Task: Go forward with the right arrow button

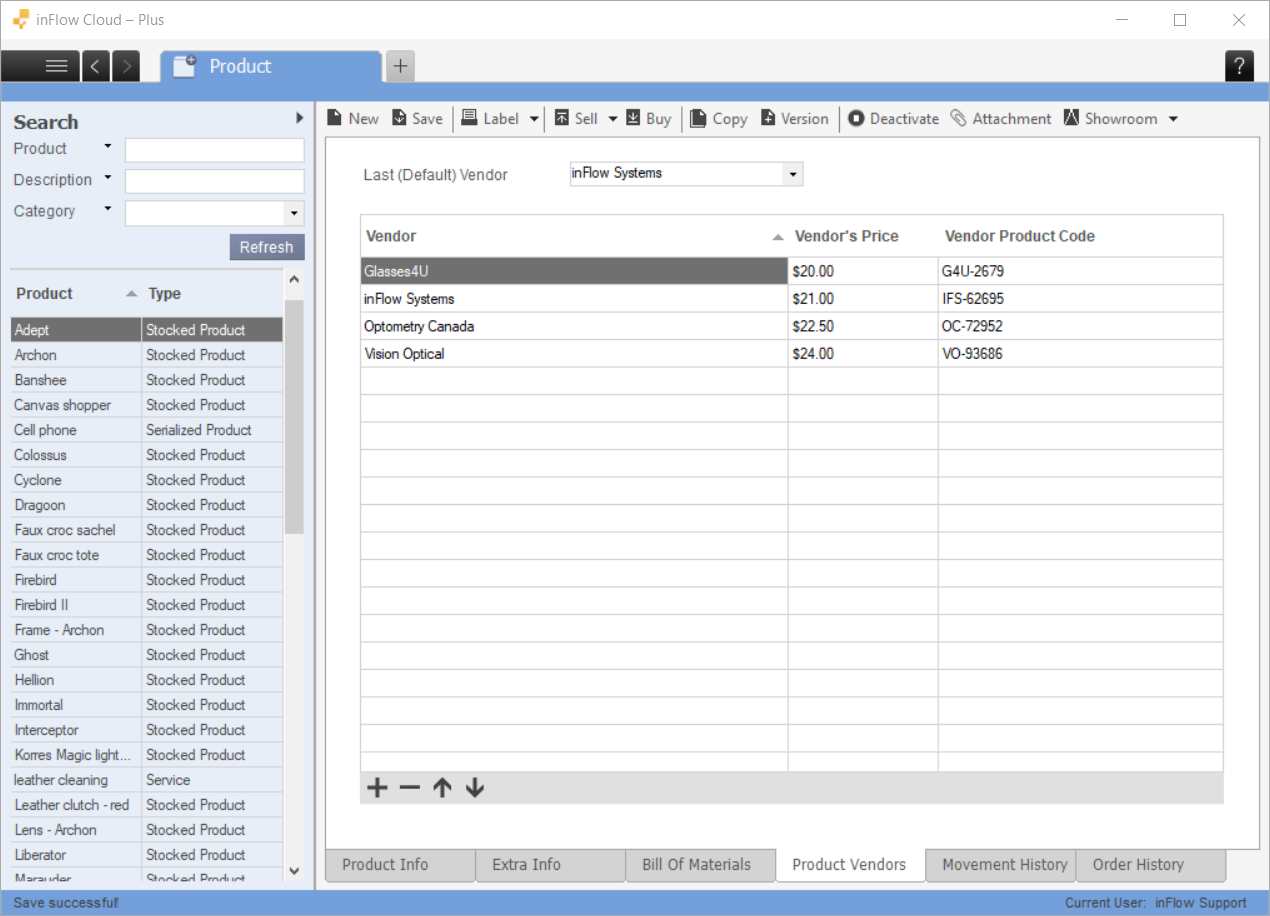Action: click(x=125, y=66)
